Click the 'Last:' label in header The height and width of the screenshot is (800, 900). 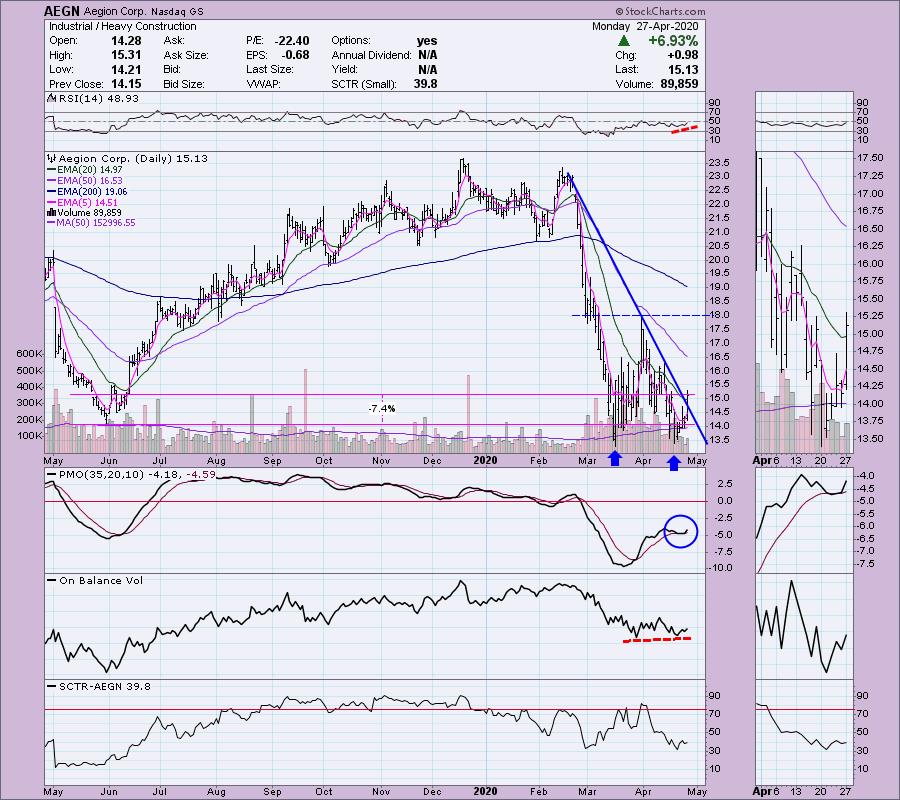pyautogui.click(x=626, y=69)
